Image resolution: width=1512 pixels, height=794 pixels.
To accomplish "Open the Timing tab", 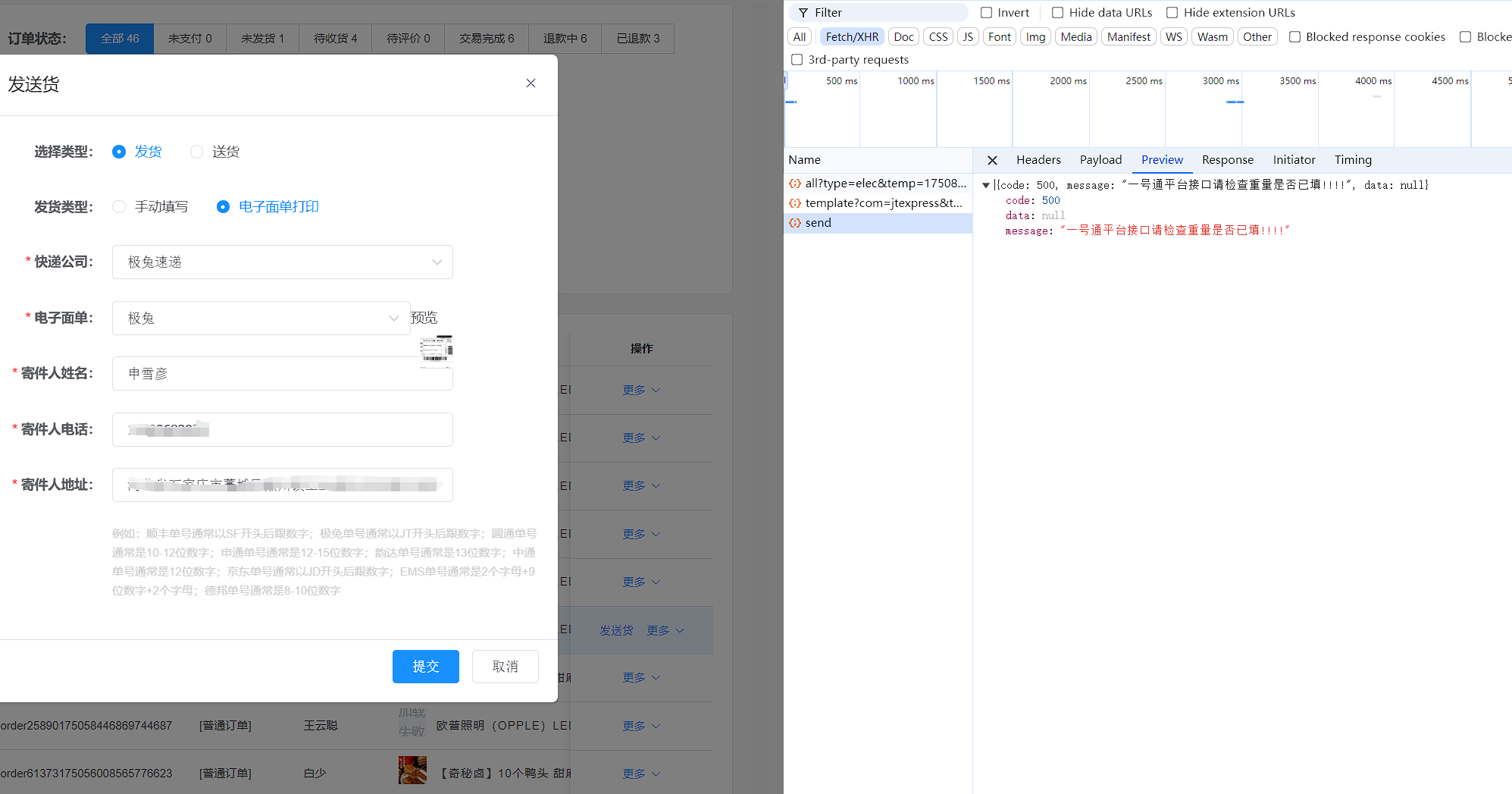I will 1353,160.
